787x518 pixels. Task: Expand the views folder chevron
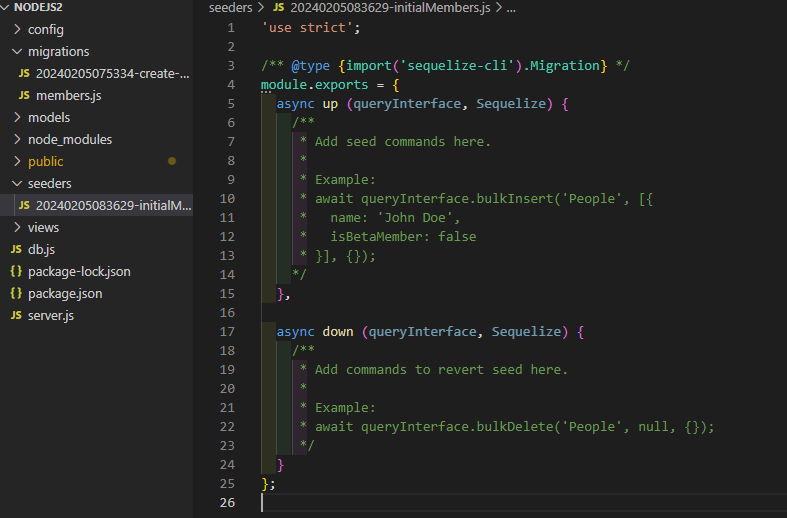coord(17,227)
